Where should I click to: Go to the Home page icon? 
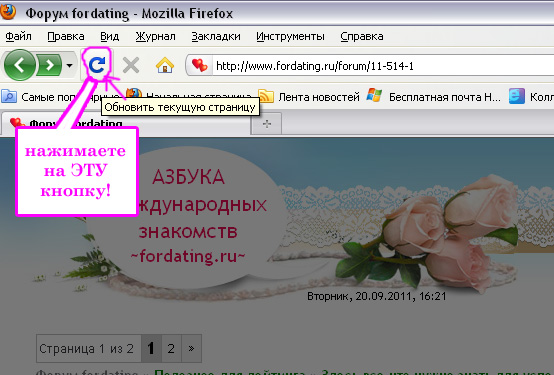pos(165,65)
